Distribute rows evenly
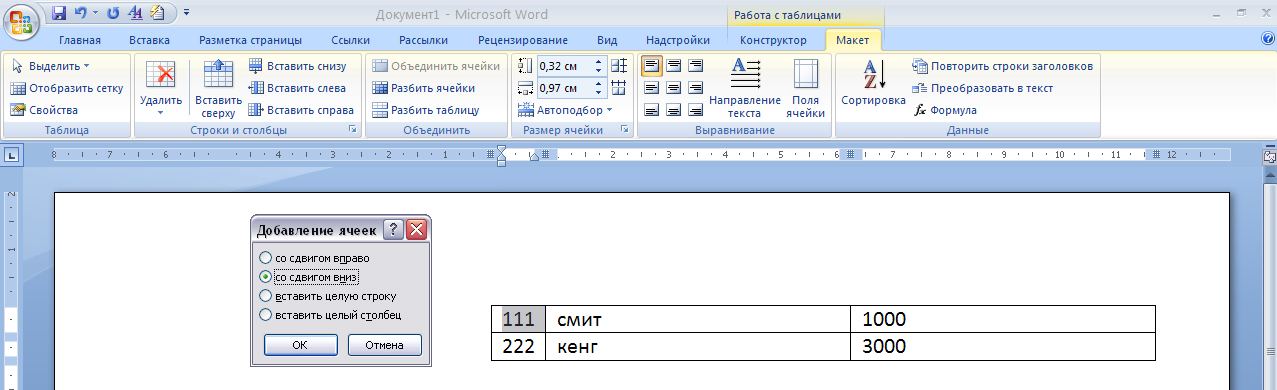 [619, 66]
